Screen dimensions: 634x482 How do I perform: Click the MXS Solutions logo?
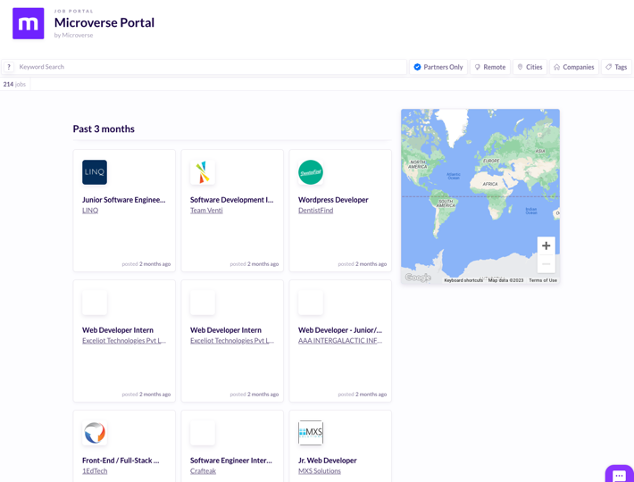click(x=310, y=433)
